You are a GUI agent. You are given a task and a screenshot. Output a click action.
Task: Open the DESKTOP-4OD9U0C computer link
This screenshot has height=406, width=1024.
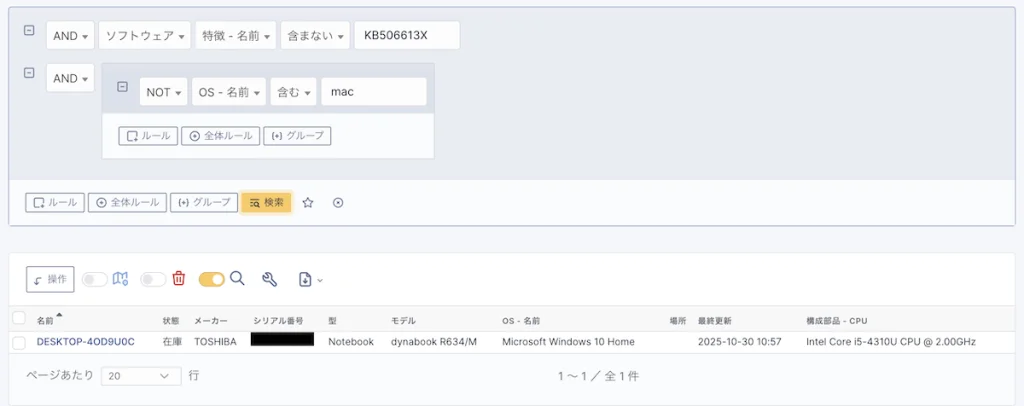coord(86,342)
